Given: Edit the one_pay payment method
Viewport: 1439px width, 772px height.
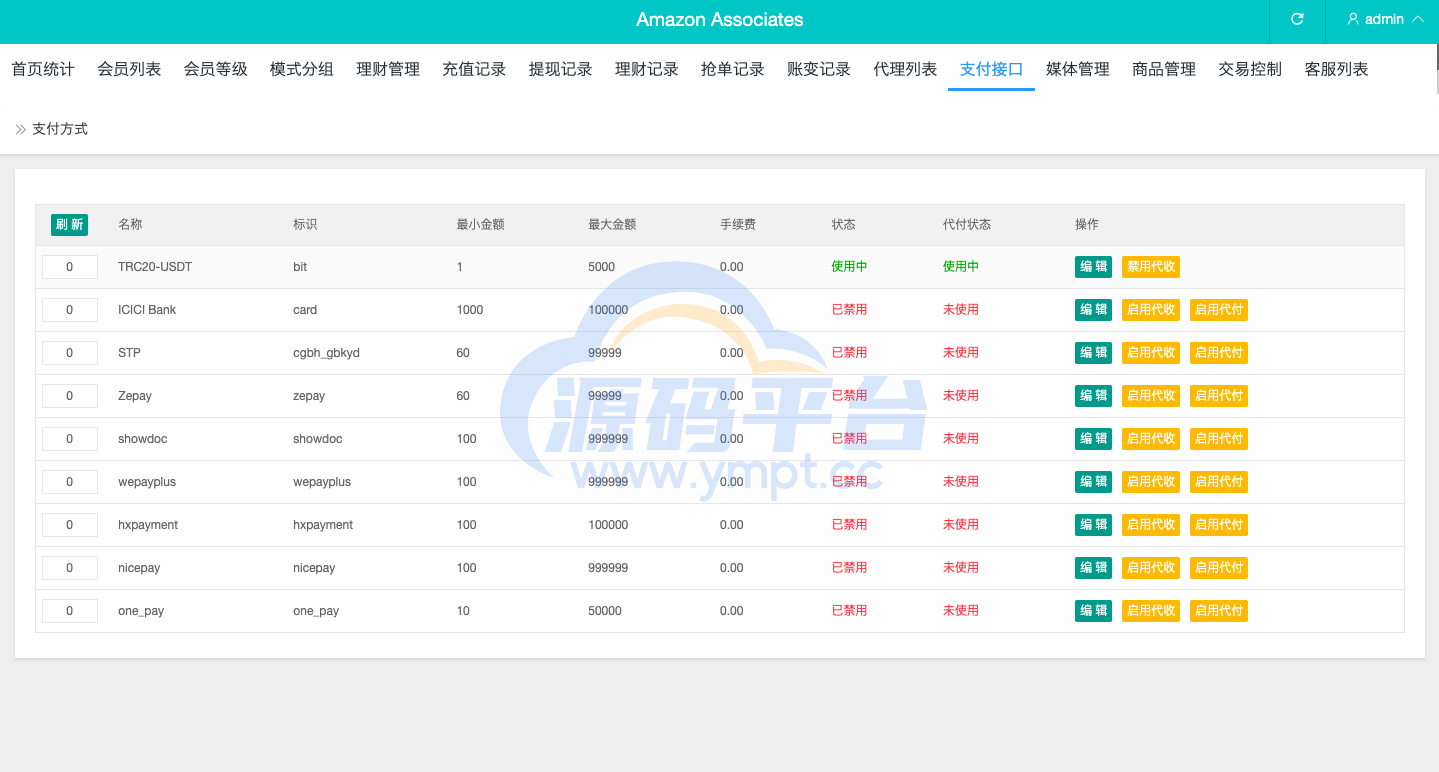Looking at the screenshot, I should [1093, 611].
